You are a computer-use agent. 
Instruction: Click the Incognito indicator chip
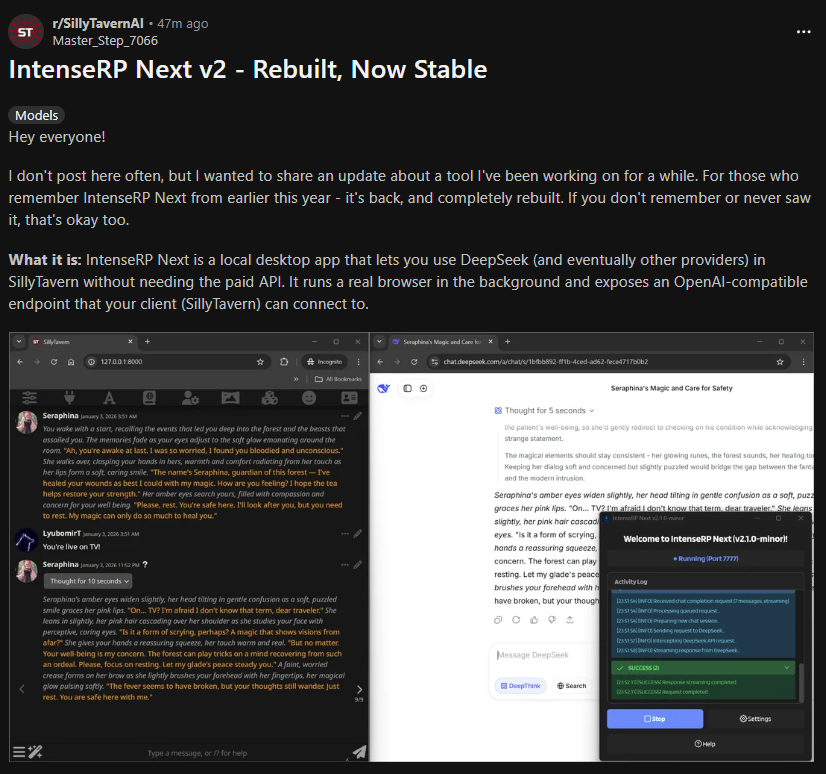(x=324, y=362)
